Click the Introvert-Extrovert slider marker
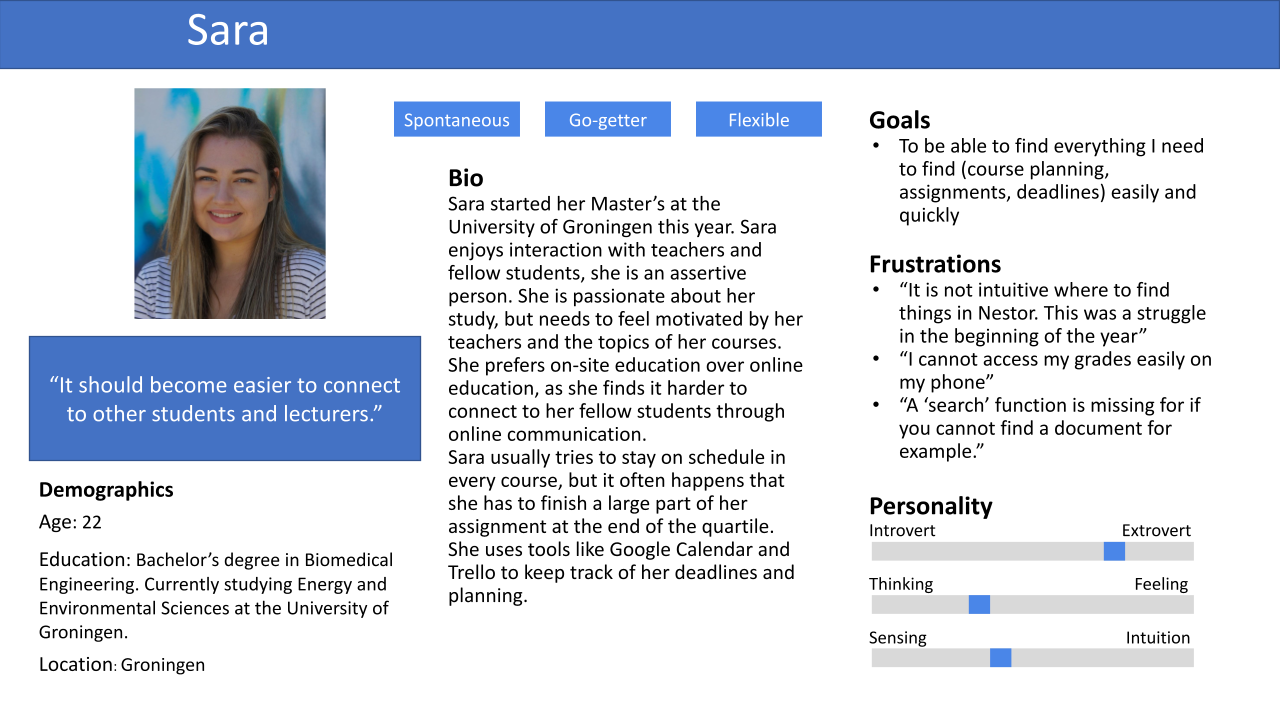Screen dimensions: 1280x720 click(1114, 551)
